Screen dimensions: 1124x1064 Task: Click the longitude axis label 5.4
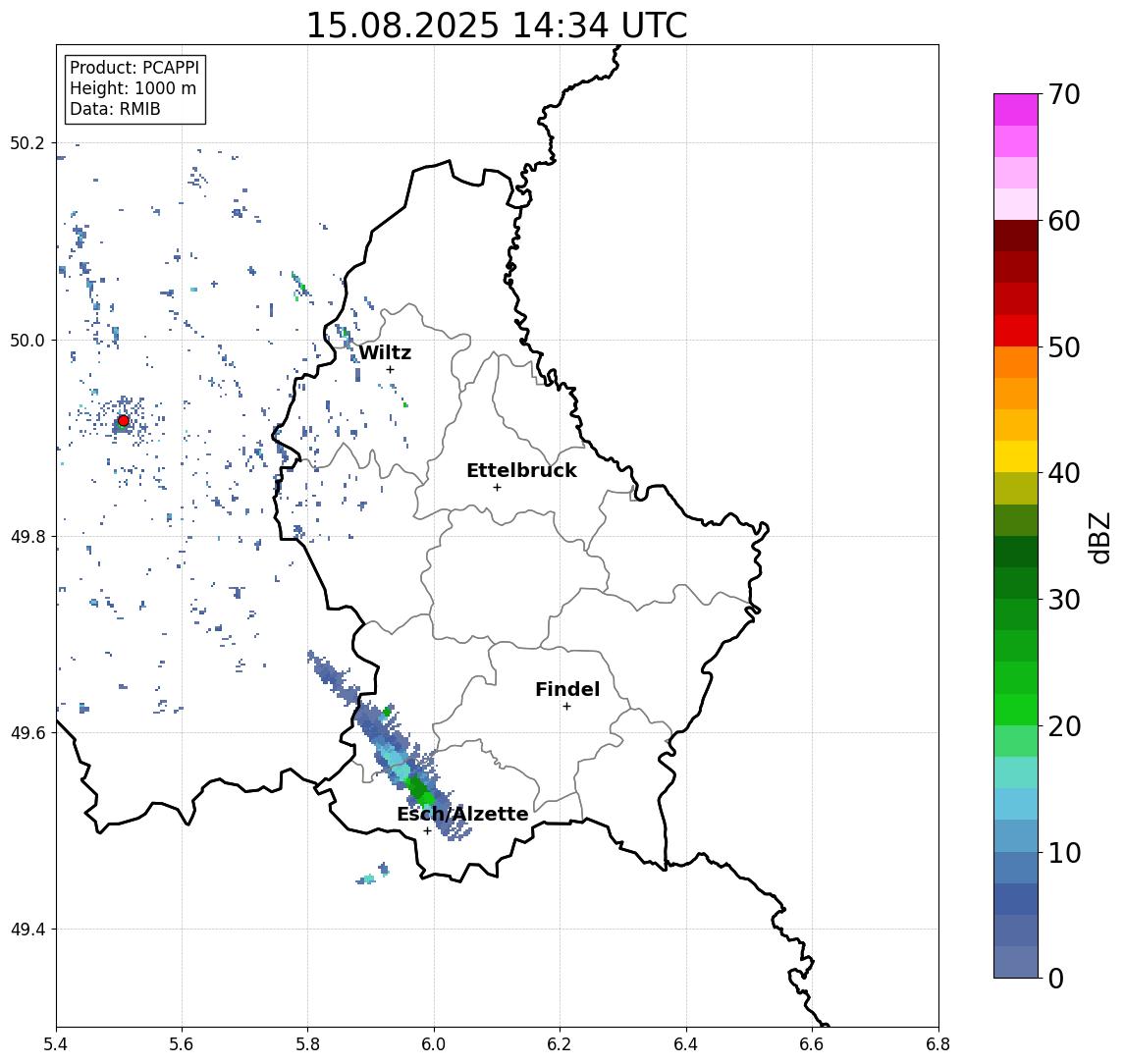coord(56,1044)
